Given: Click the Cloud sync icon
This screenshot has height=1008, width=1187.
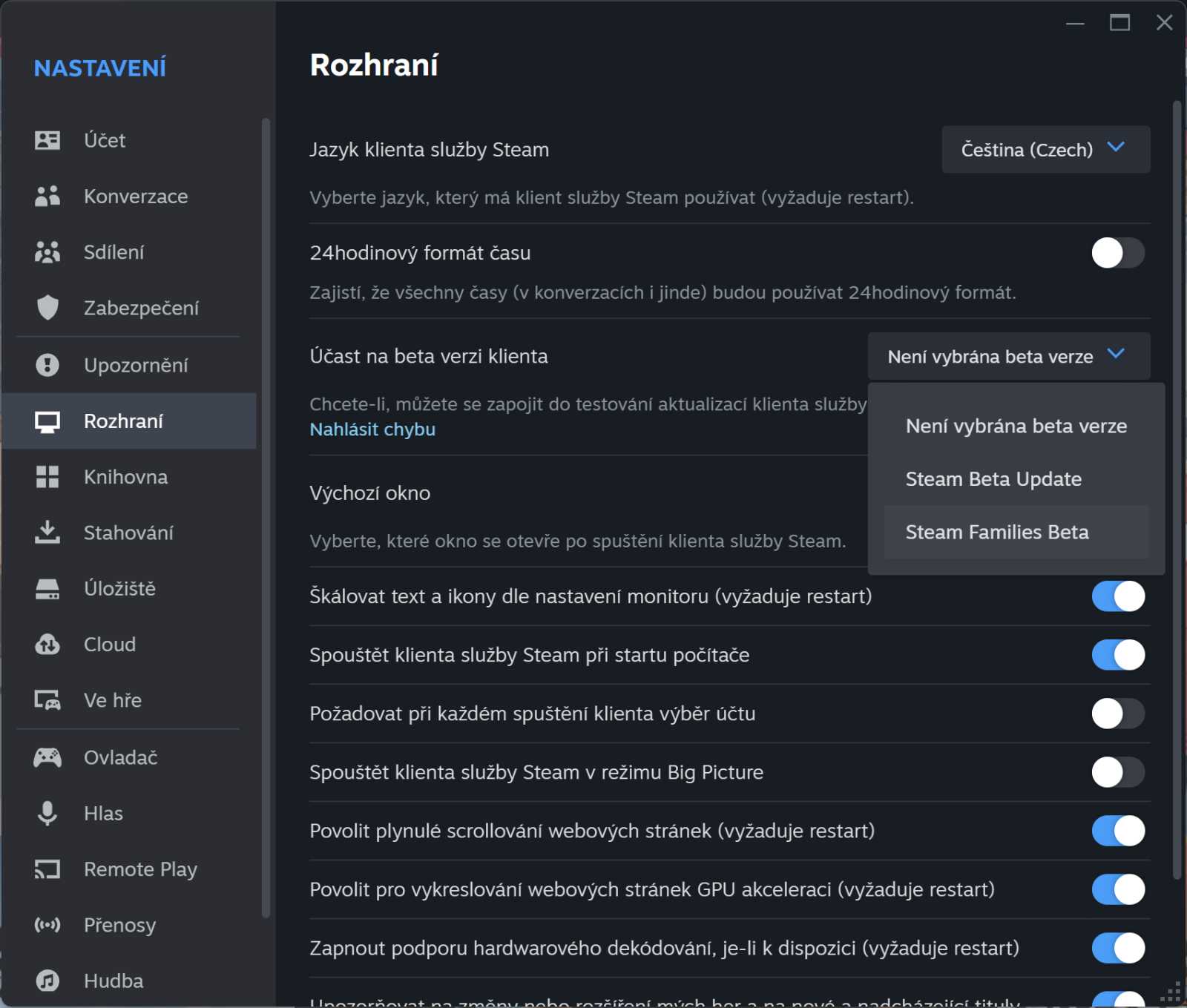Looking at the screenshot, I should point(47,645).
